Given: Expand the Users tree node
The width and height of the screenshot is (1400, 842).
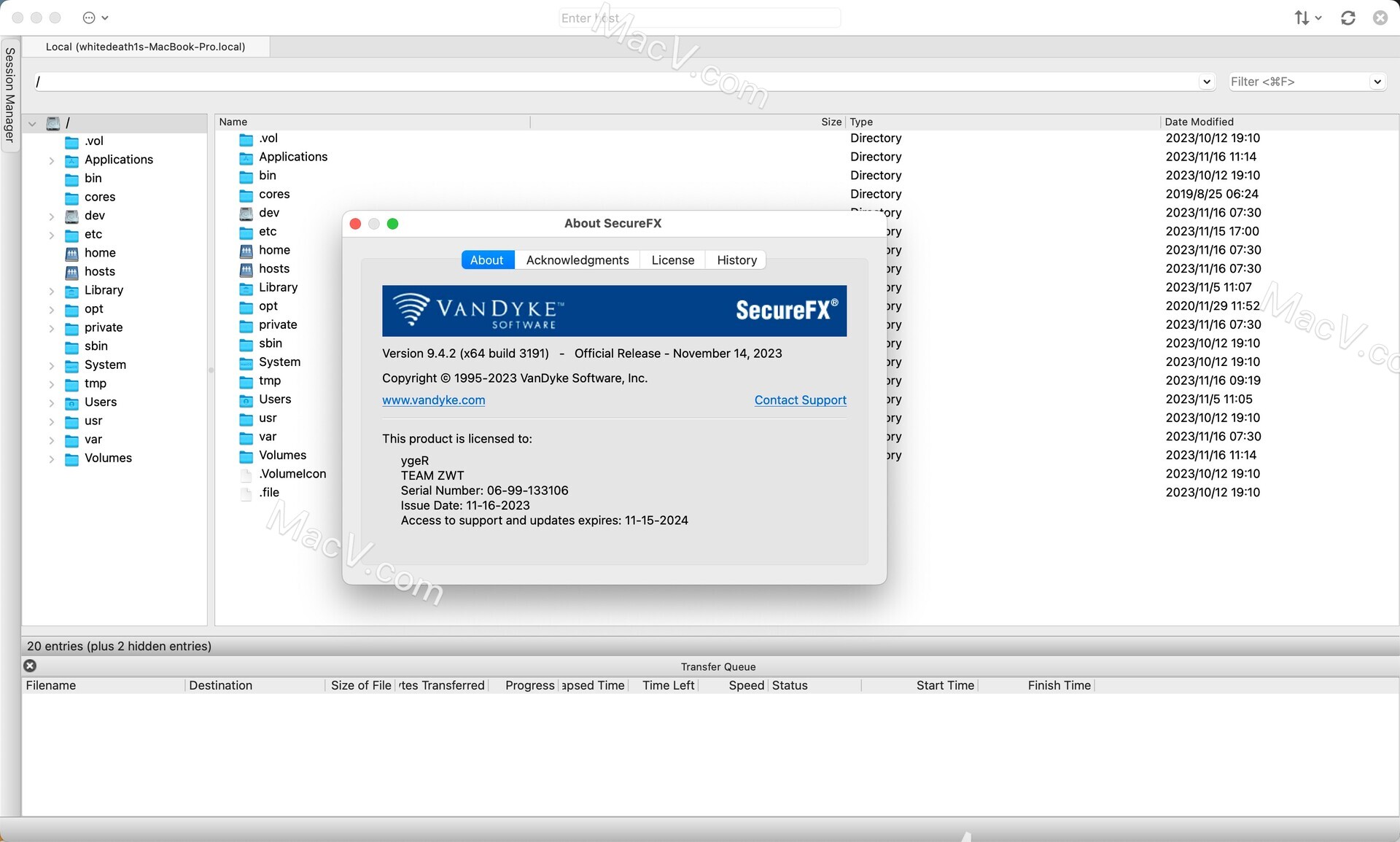Looking at the screenshot, I should (x=51, y=403).
